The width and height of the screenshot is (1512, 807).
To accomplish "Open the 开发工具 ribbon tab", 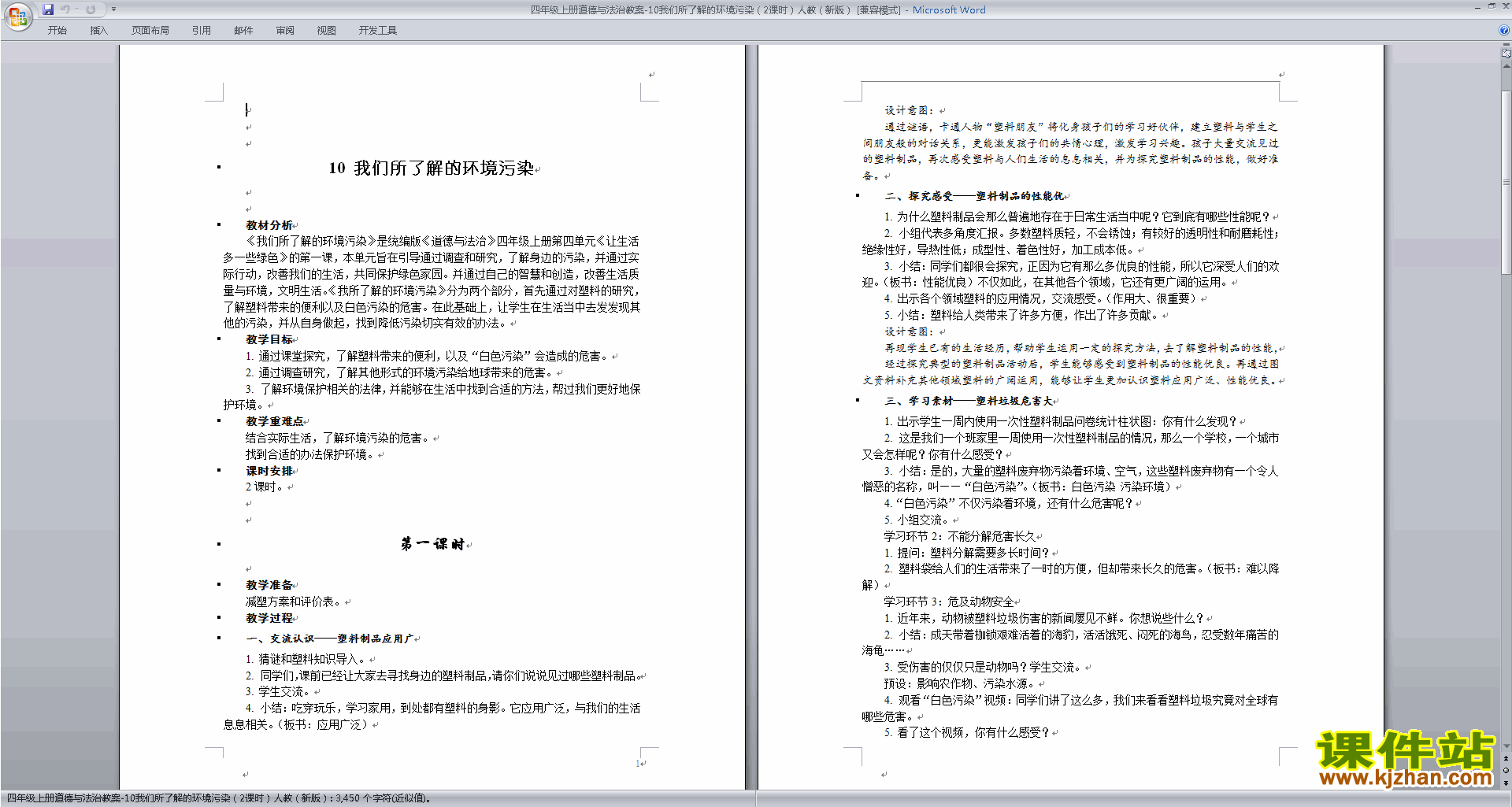I will [378, 31].
